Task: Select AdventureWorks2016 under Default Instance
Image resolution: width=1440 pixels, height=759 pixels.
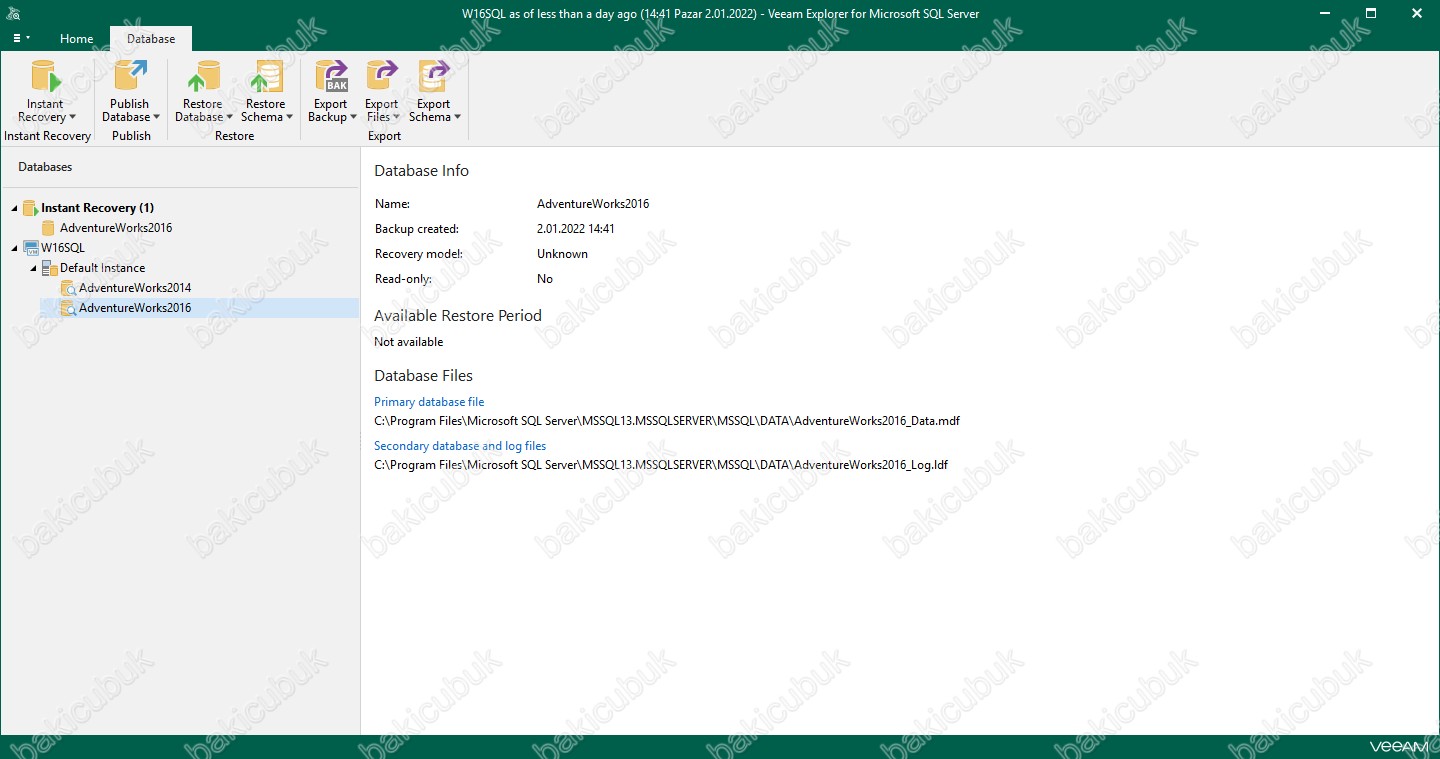Action: click(135, 308)
